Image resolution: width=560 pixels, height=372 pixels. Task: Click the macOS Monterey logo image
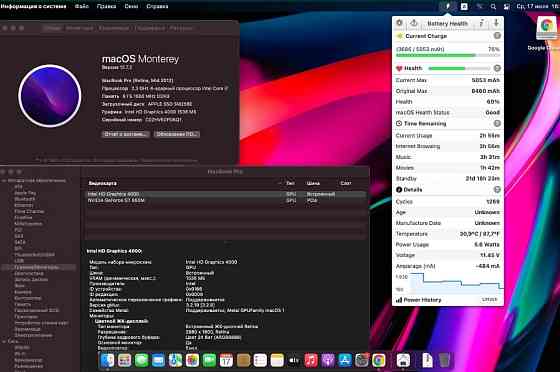50,96
